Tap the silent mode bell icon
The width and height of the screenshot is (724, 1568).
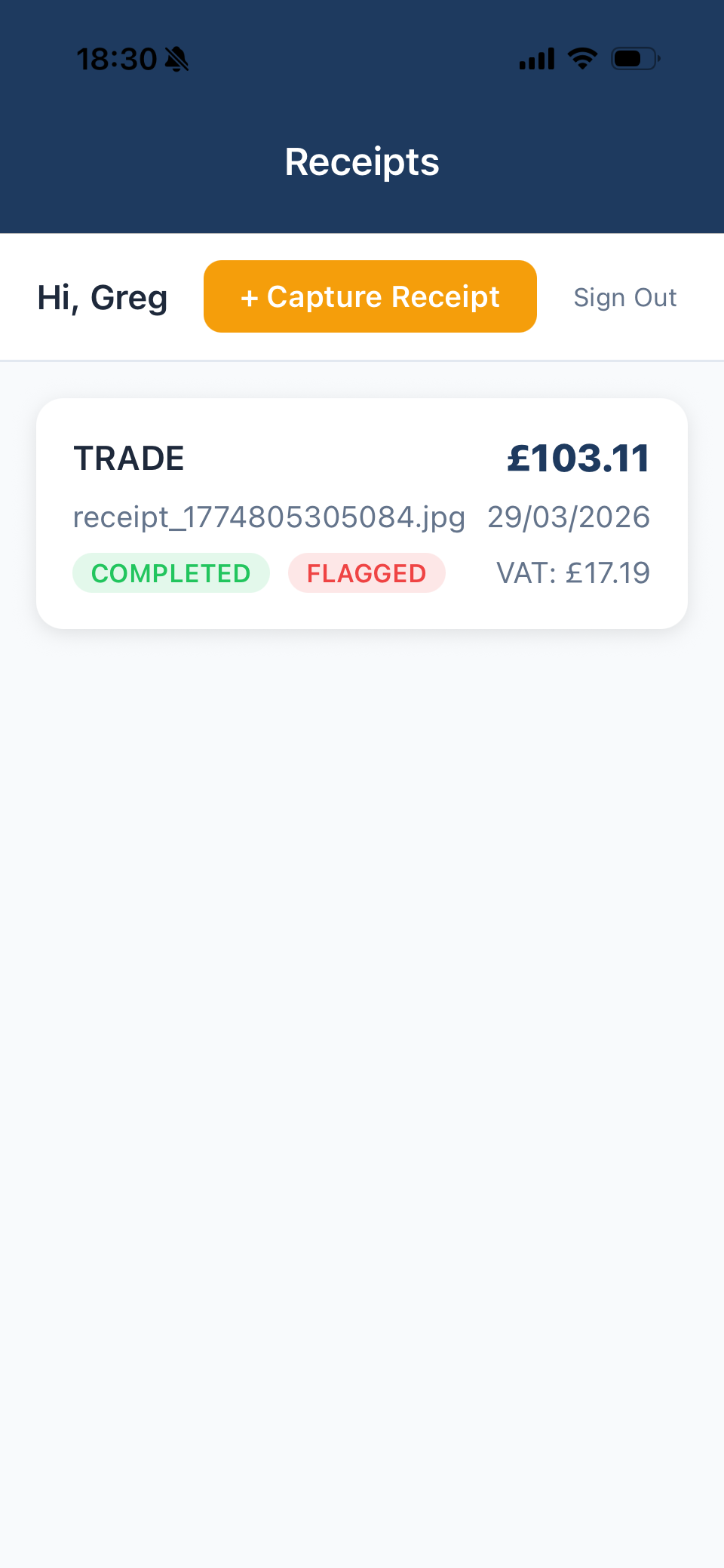(176, 59)
